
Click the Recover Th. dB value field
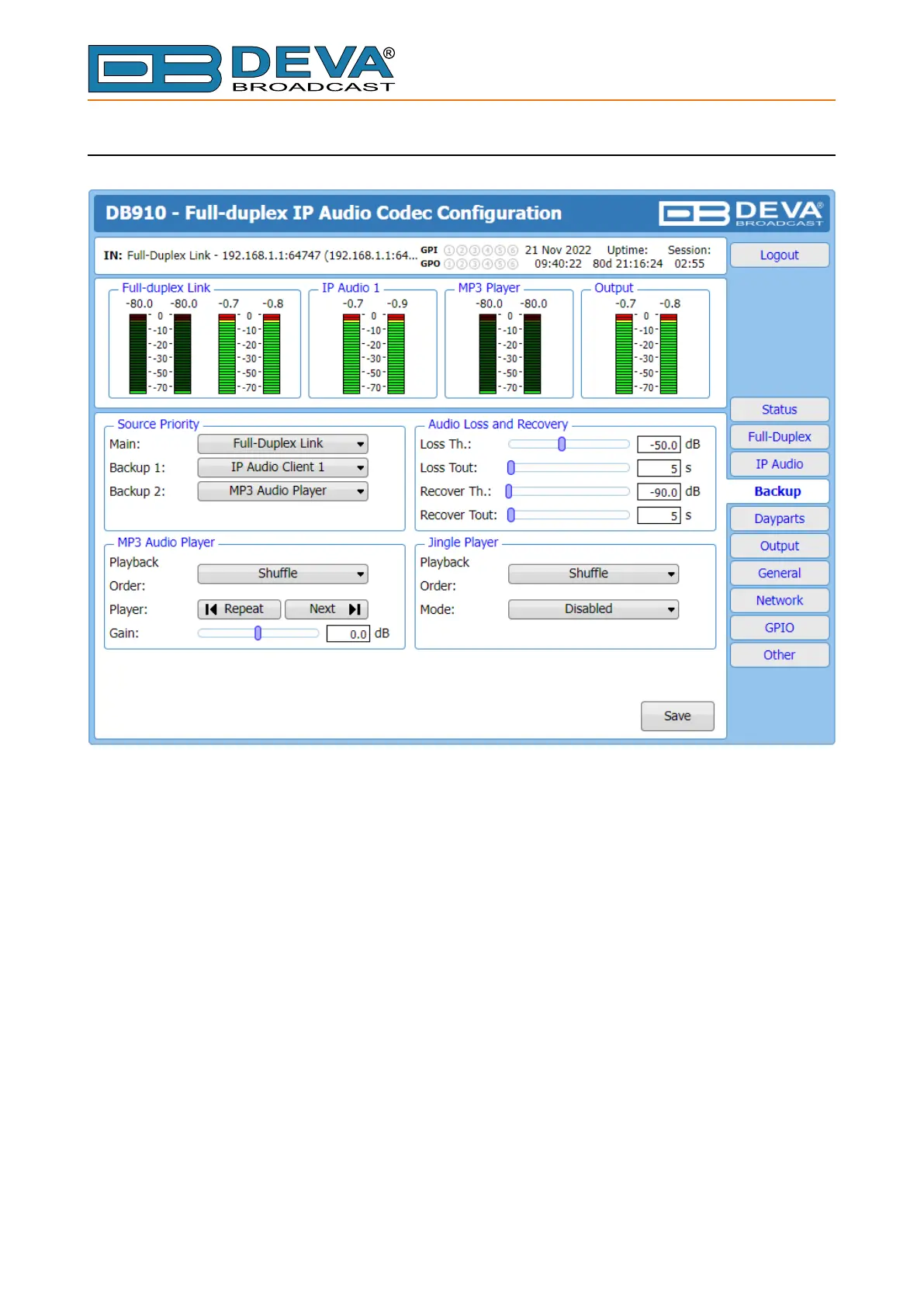click(x=659, y=492)
